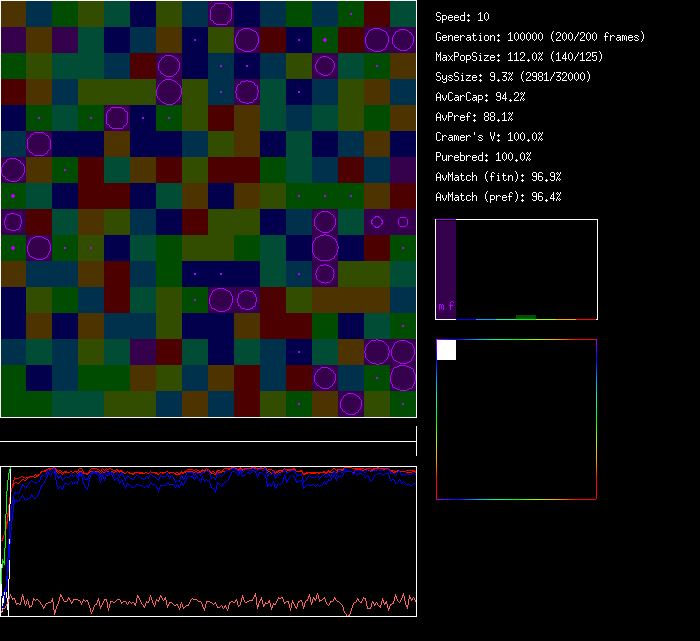The height and width of the screenshot is (641, 700).
Task: Select the 'Cramer's V: 100.0%' line
Action: [x=490, y=137]
